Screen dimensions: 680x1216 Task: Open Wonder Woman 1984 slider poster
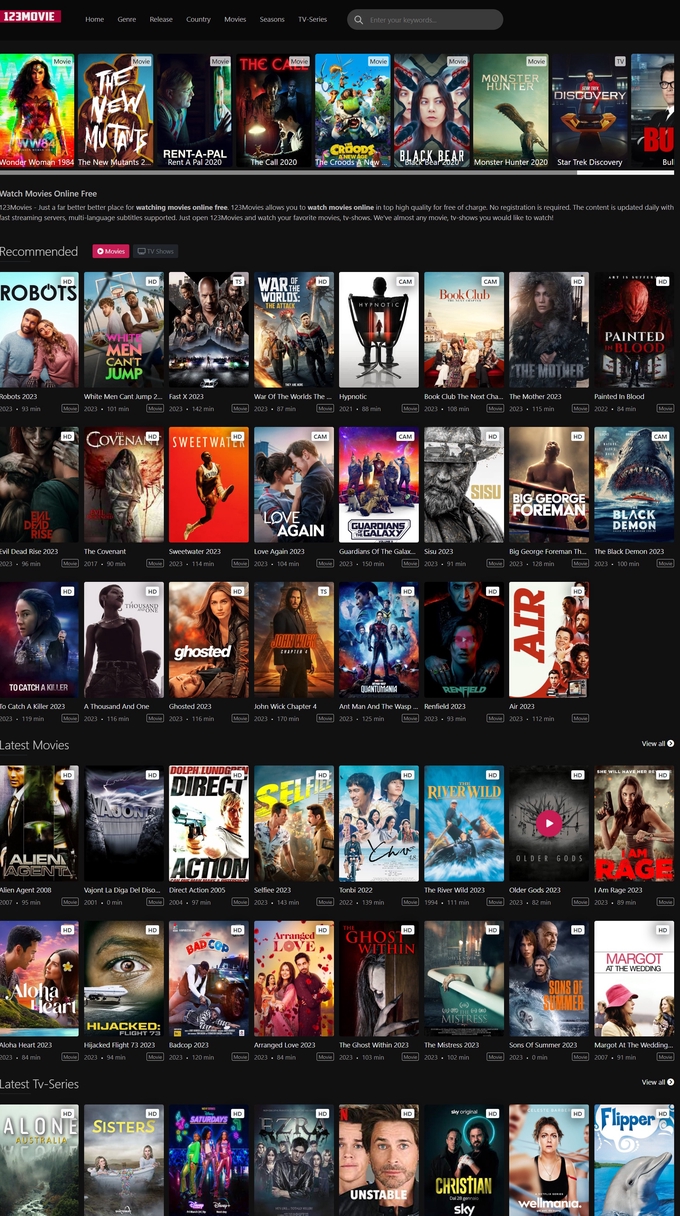tap(37, 110)
